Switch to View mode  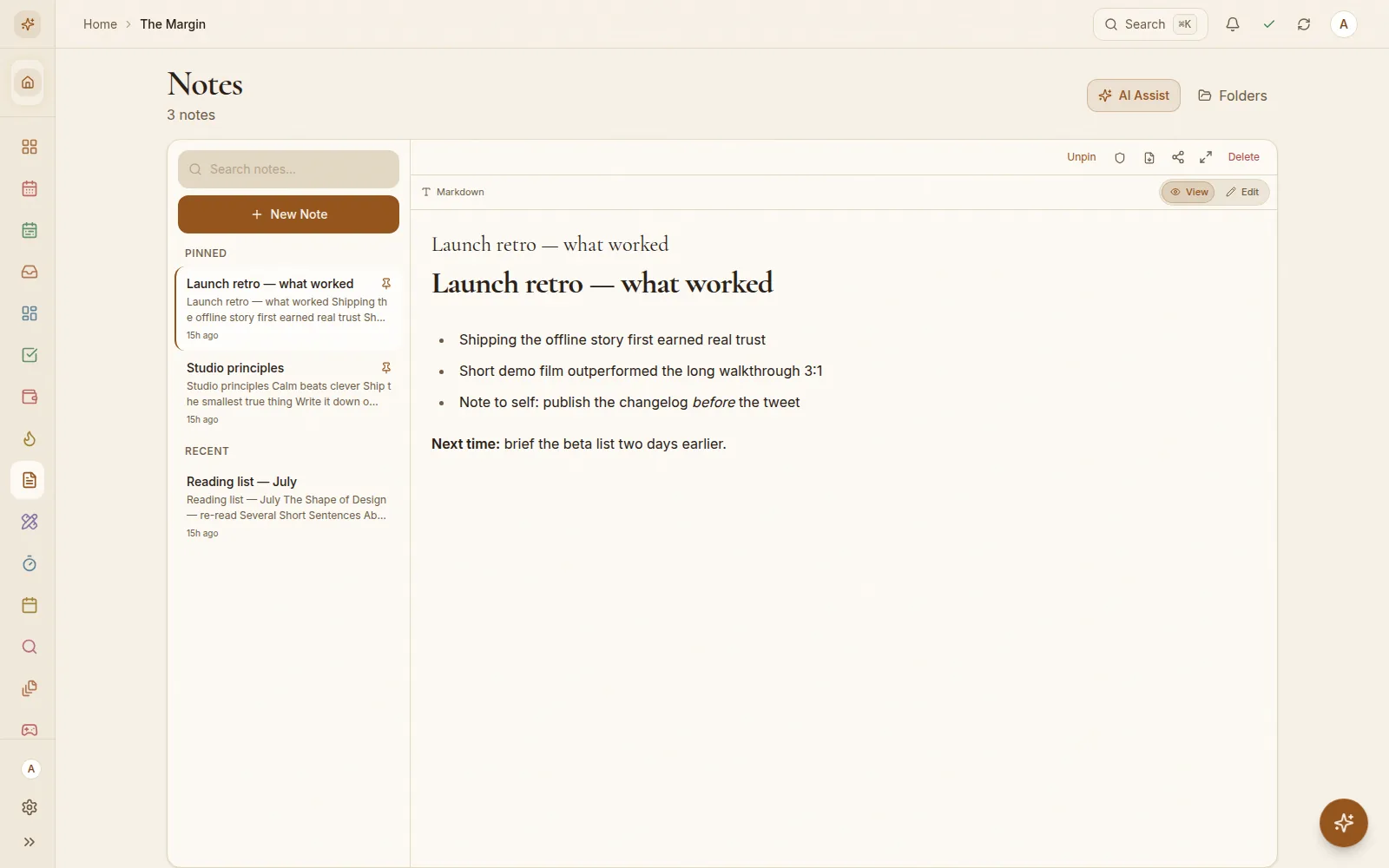(x=1188, y=192)
